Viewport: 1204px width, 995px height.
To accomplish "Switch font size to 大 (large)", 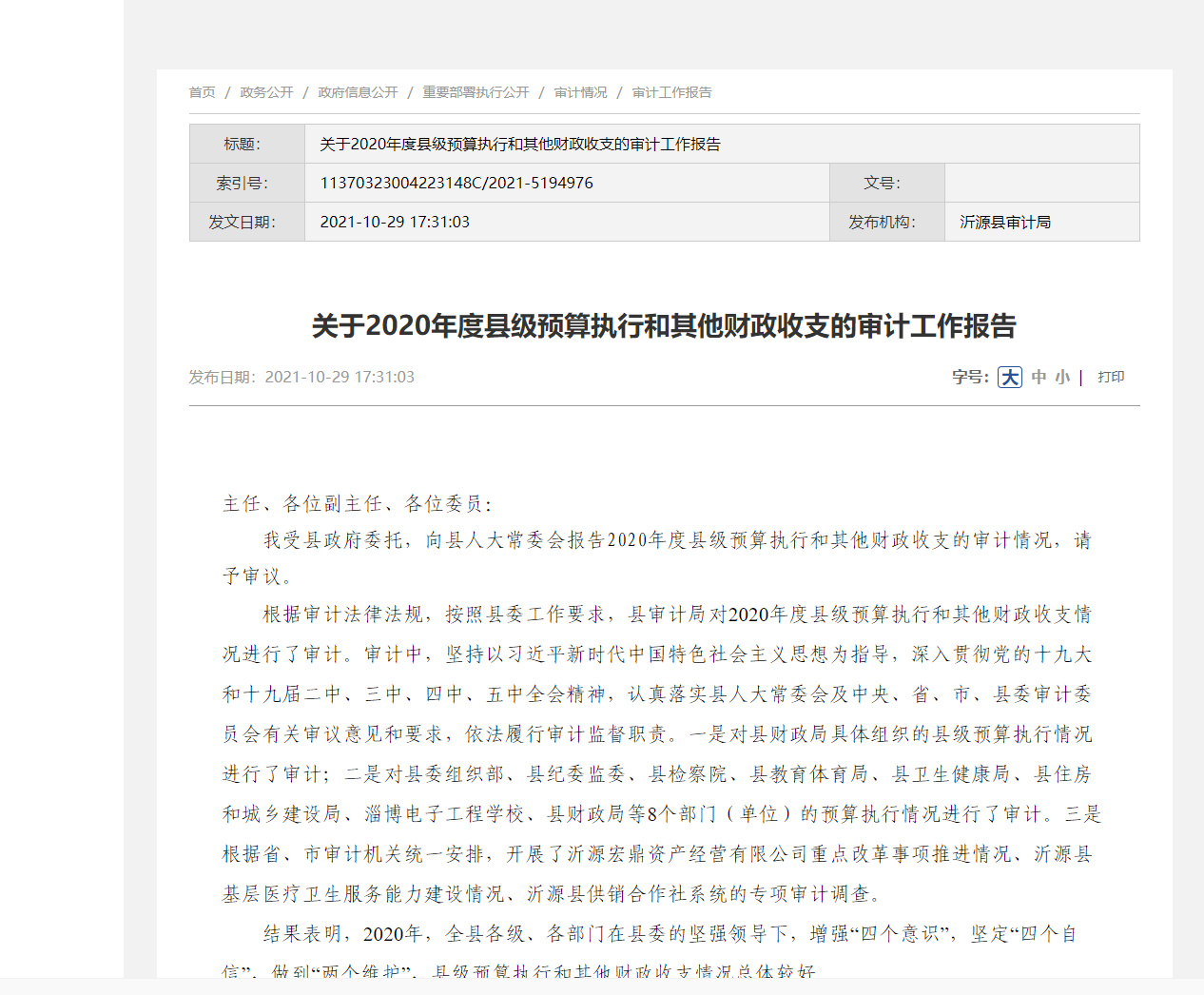I will 1010,378.
